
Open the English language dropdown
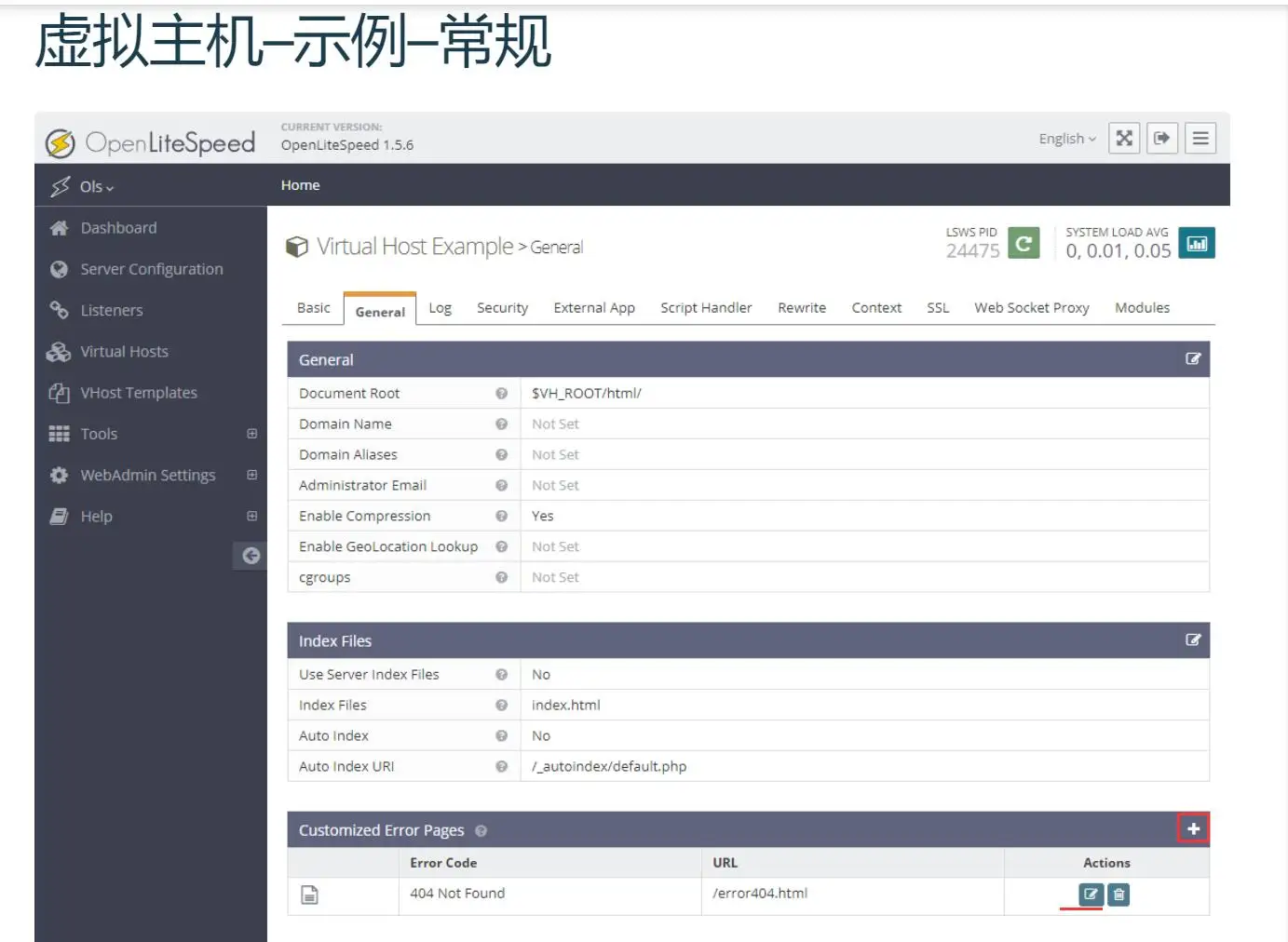coord(1067,139)
